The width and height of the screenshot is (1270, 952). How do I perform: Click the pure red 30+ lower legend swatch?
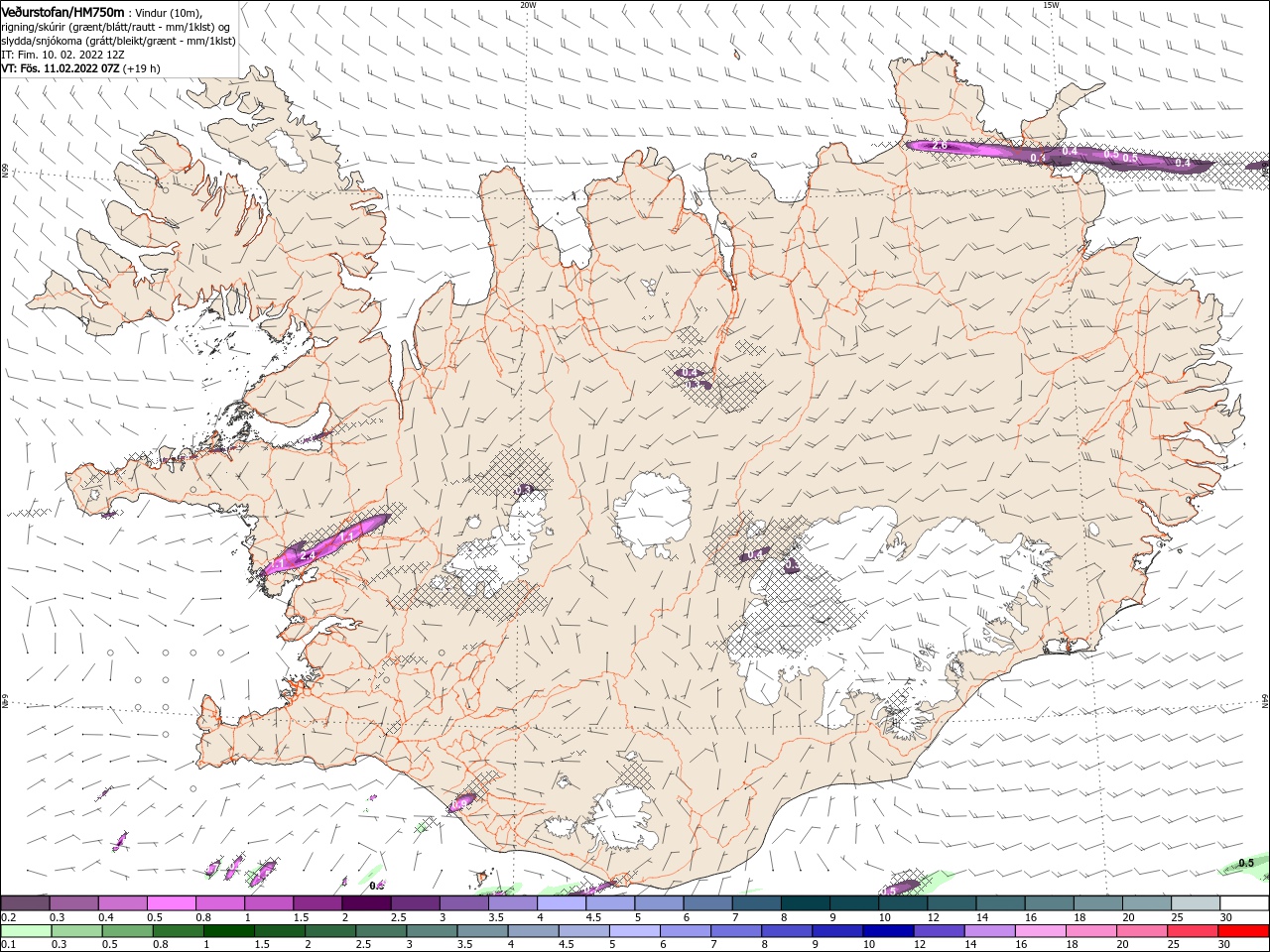tap(1243, 931)
